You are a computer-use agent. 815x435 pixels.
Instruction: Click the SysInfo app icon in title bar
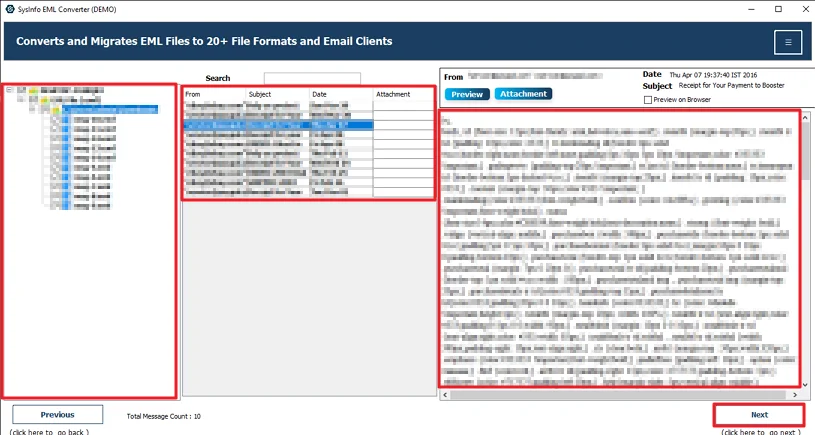point(8,7)
